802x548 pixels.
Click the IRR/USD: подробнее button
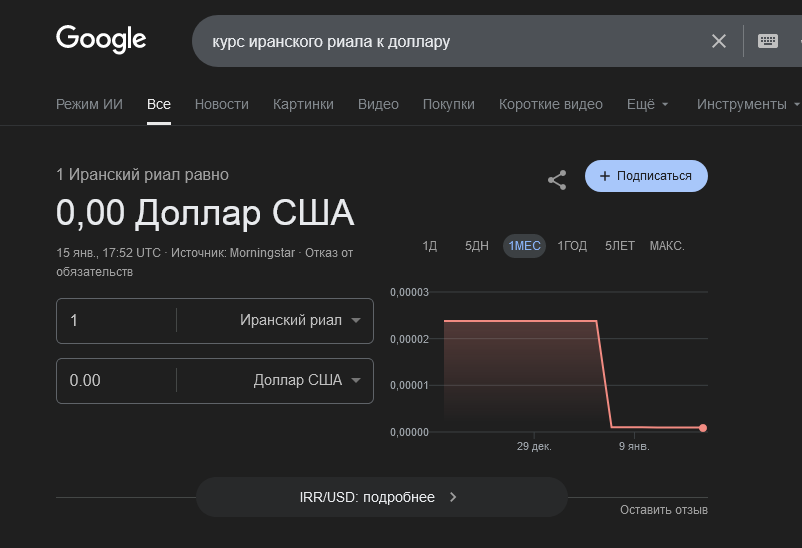(x=381, y=497)
